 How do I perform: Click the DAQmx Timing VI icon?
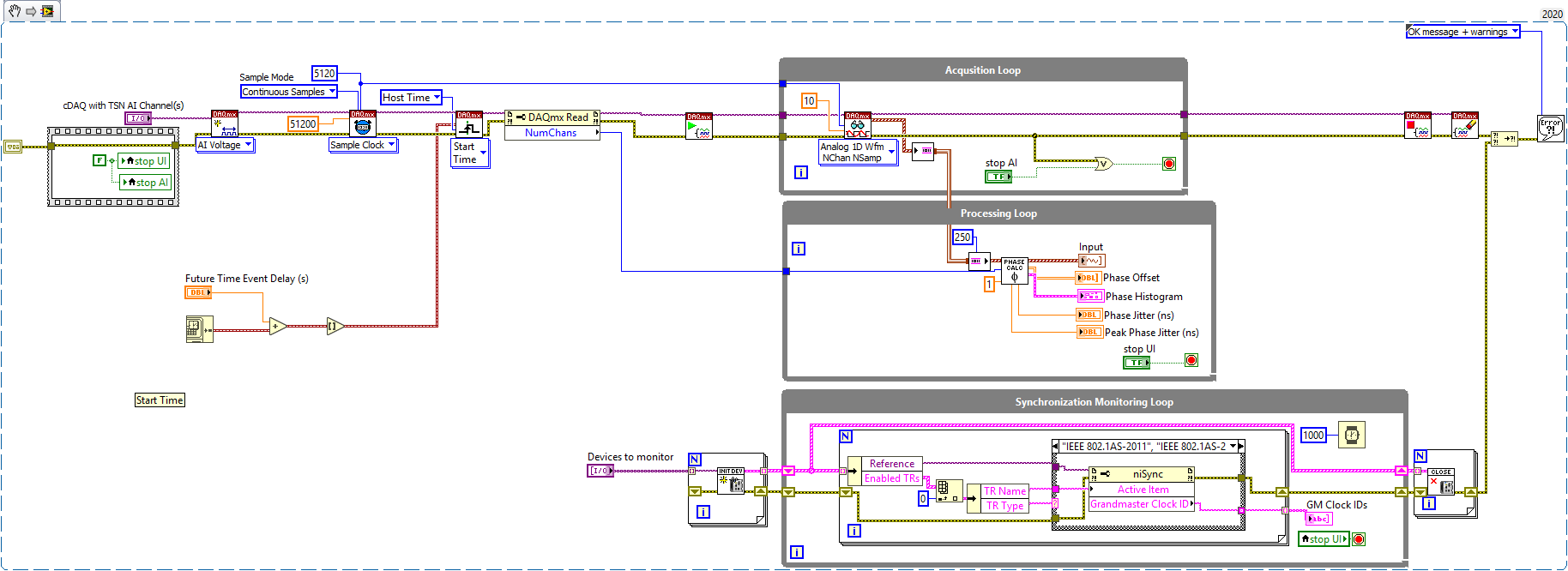click(x=362, y=123)
